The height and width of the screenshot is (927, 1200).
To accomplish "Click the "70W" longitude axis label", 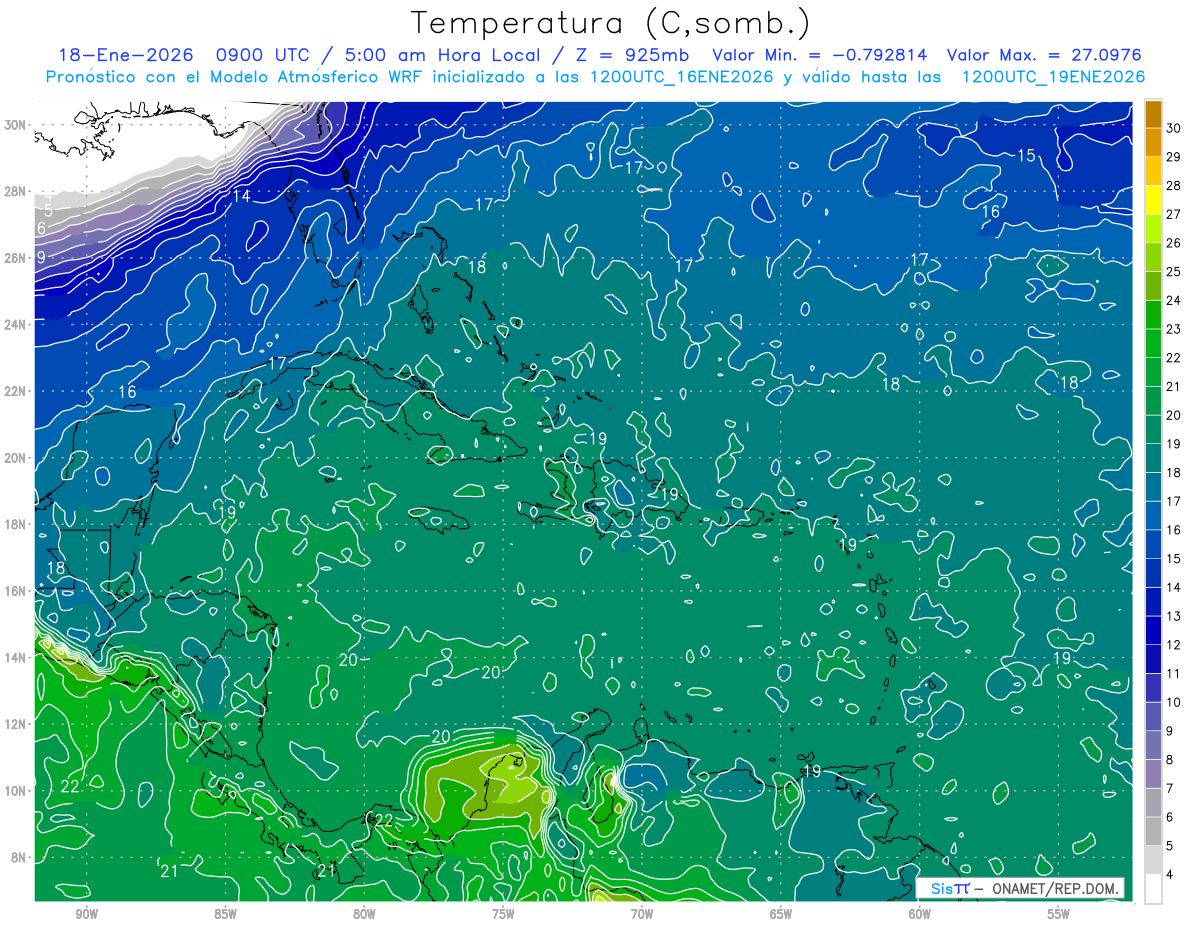I will (x=642, y=914).
